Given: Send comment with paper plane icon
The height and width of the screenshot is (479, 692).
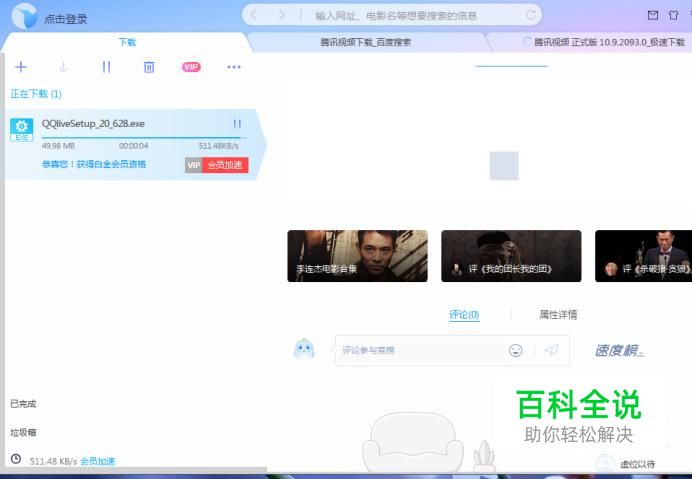Looking at the screenshot, I should (552, 350).
